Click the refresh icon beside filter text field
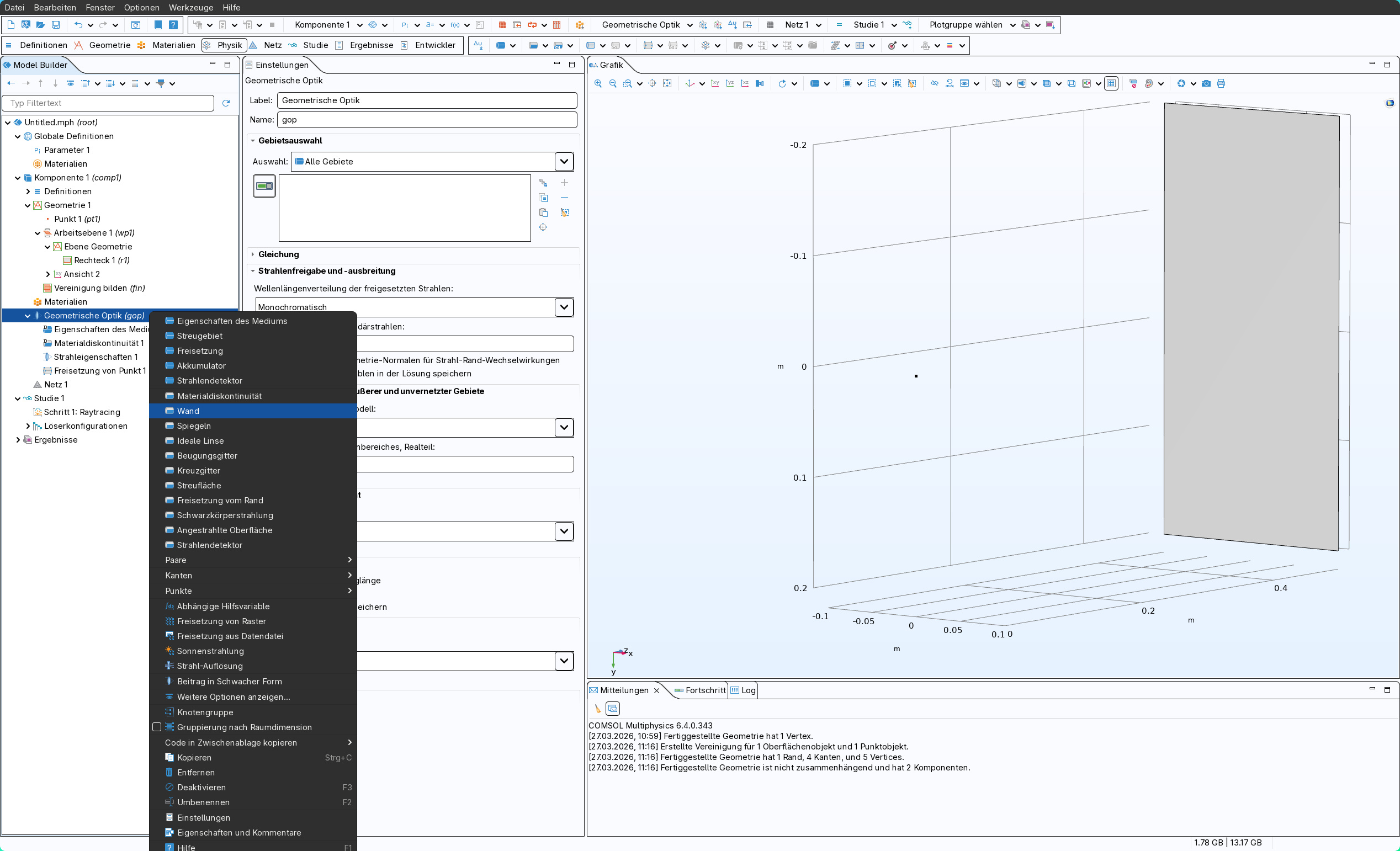 tap(226, 103)
